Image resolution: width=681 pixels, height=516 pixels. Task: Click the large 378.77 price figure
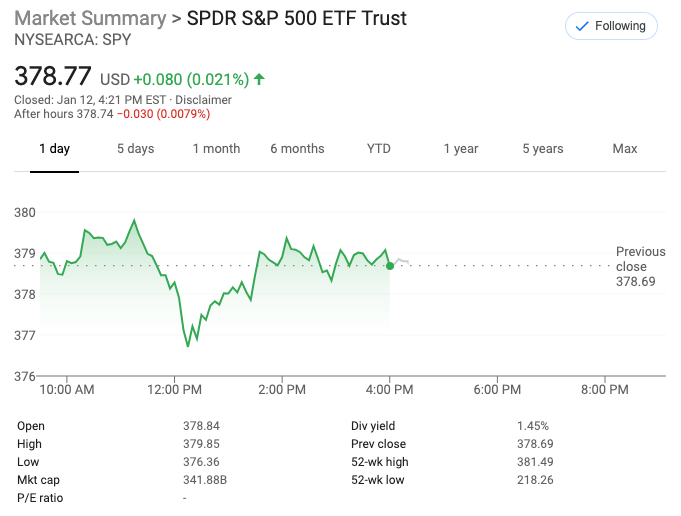tap(53, 76)
